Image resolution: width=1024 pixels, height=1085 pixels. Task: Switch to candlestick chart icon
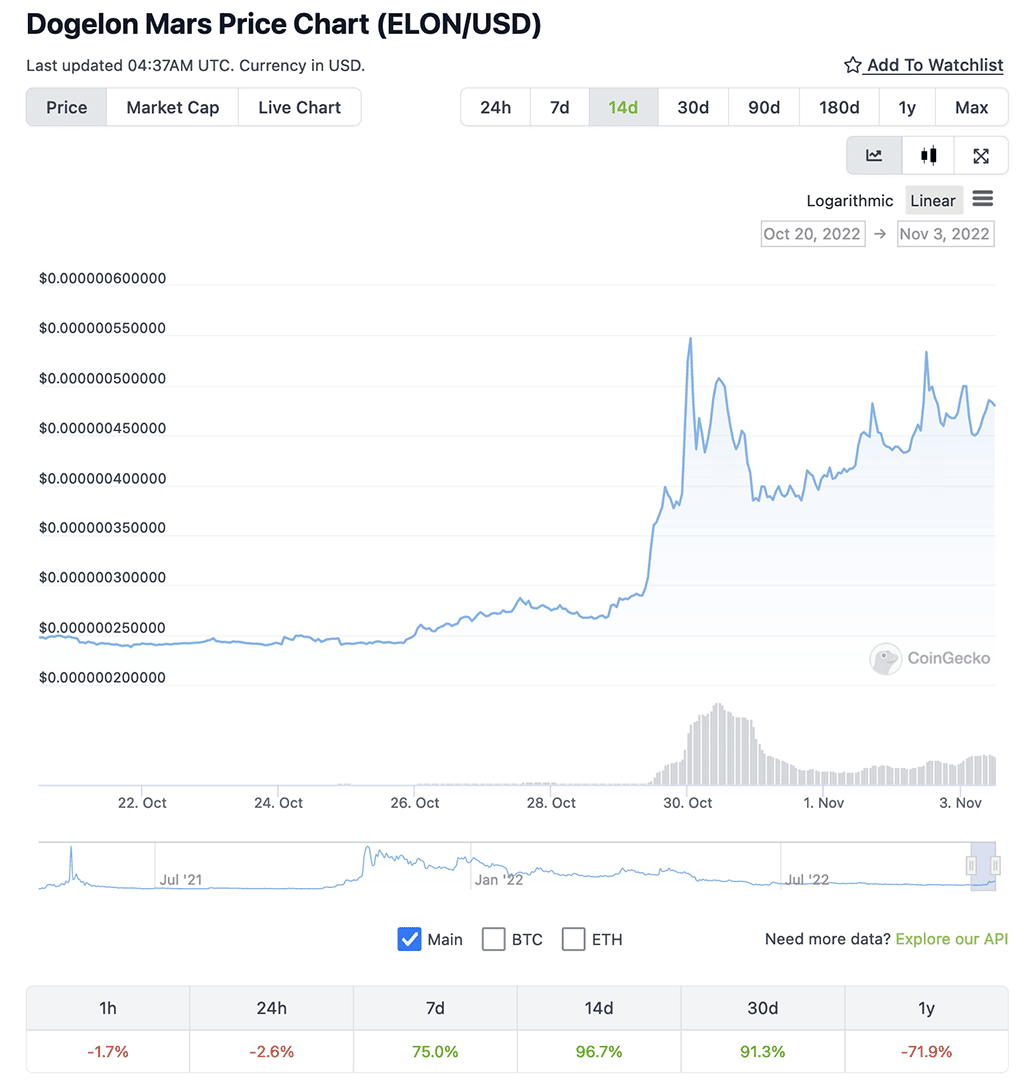[x=929, y=156]
